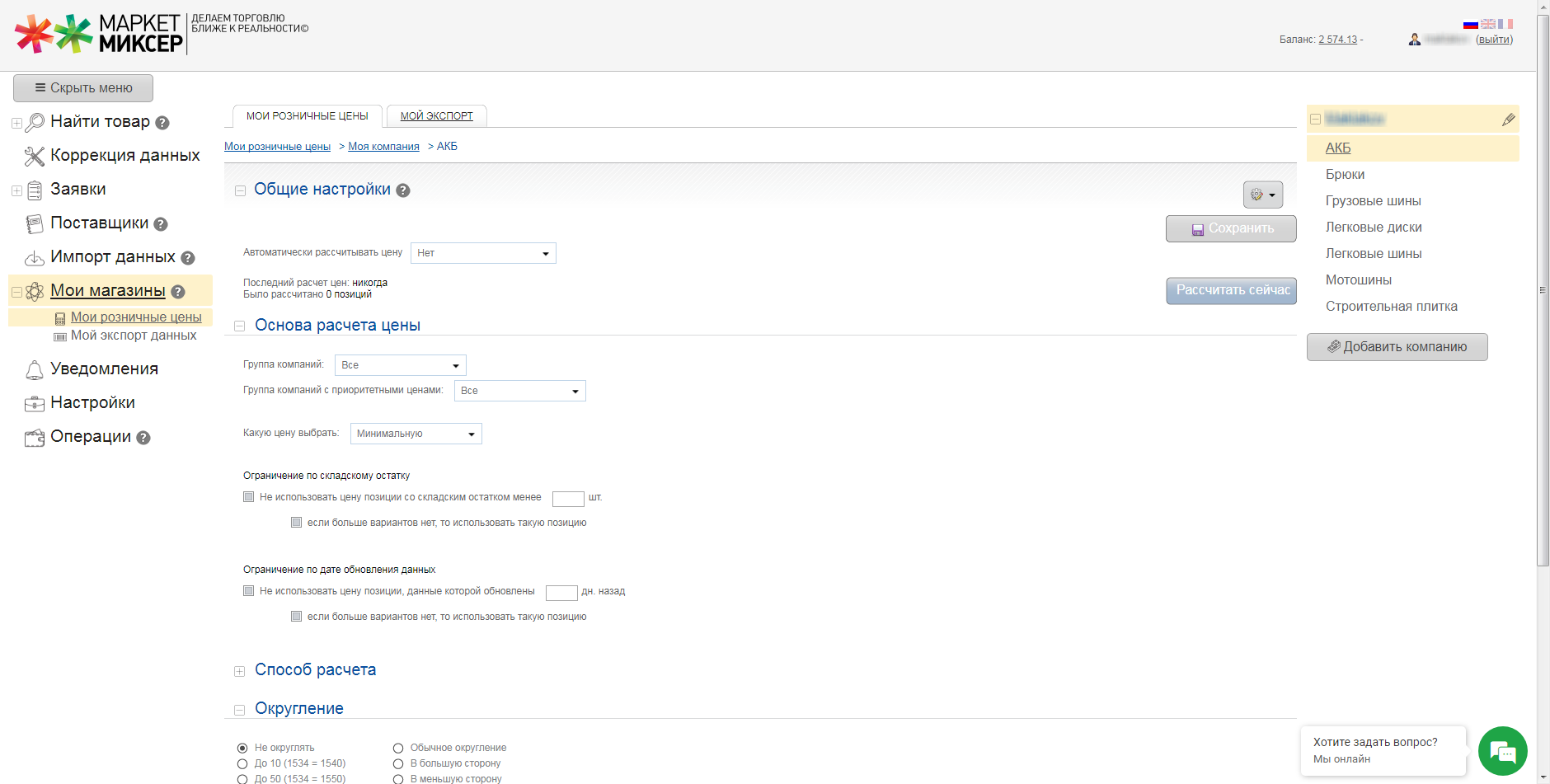
Task: Open help icon beside Общие настройки heading
Action: [x=403, y=190]
